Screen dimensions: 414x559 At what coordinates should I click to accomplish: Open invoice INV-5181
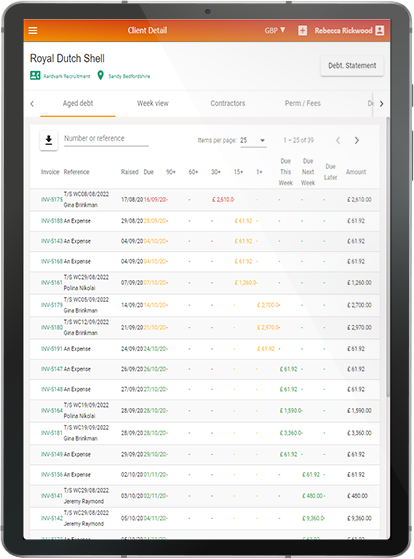52,433
